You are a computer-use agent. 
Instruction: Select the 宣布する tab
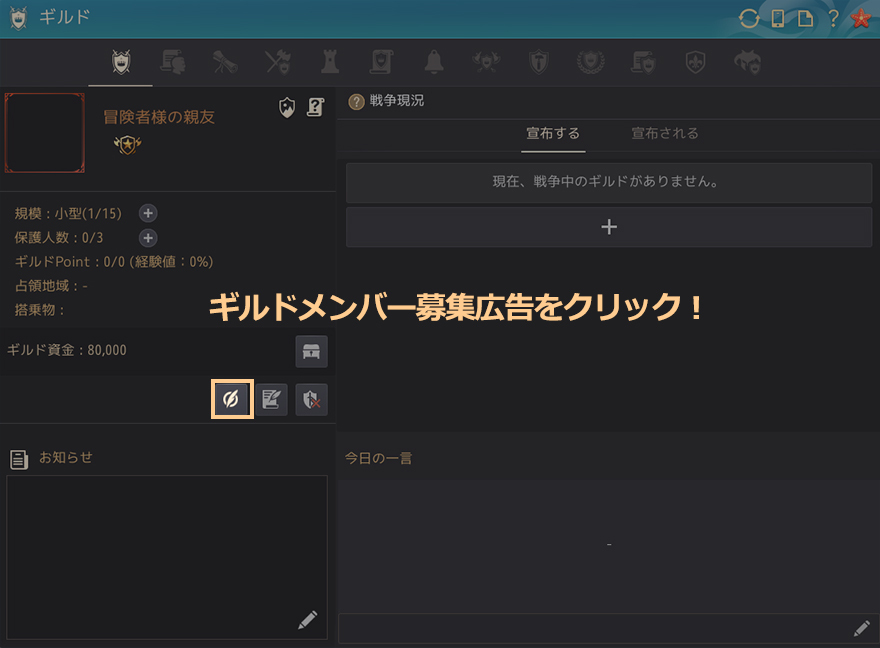(x=553, y=134)
